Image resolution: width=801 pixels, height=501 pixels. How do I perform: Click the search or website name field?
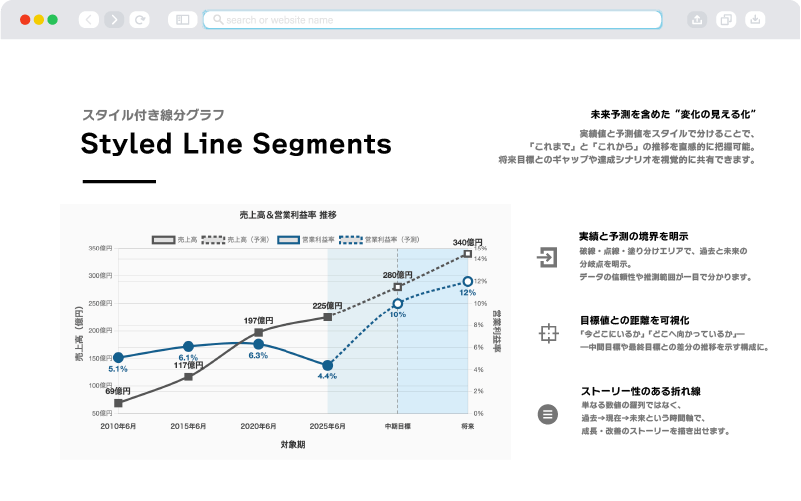432,19
